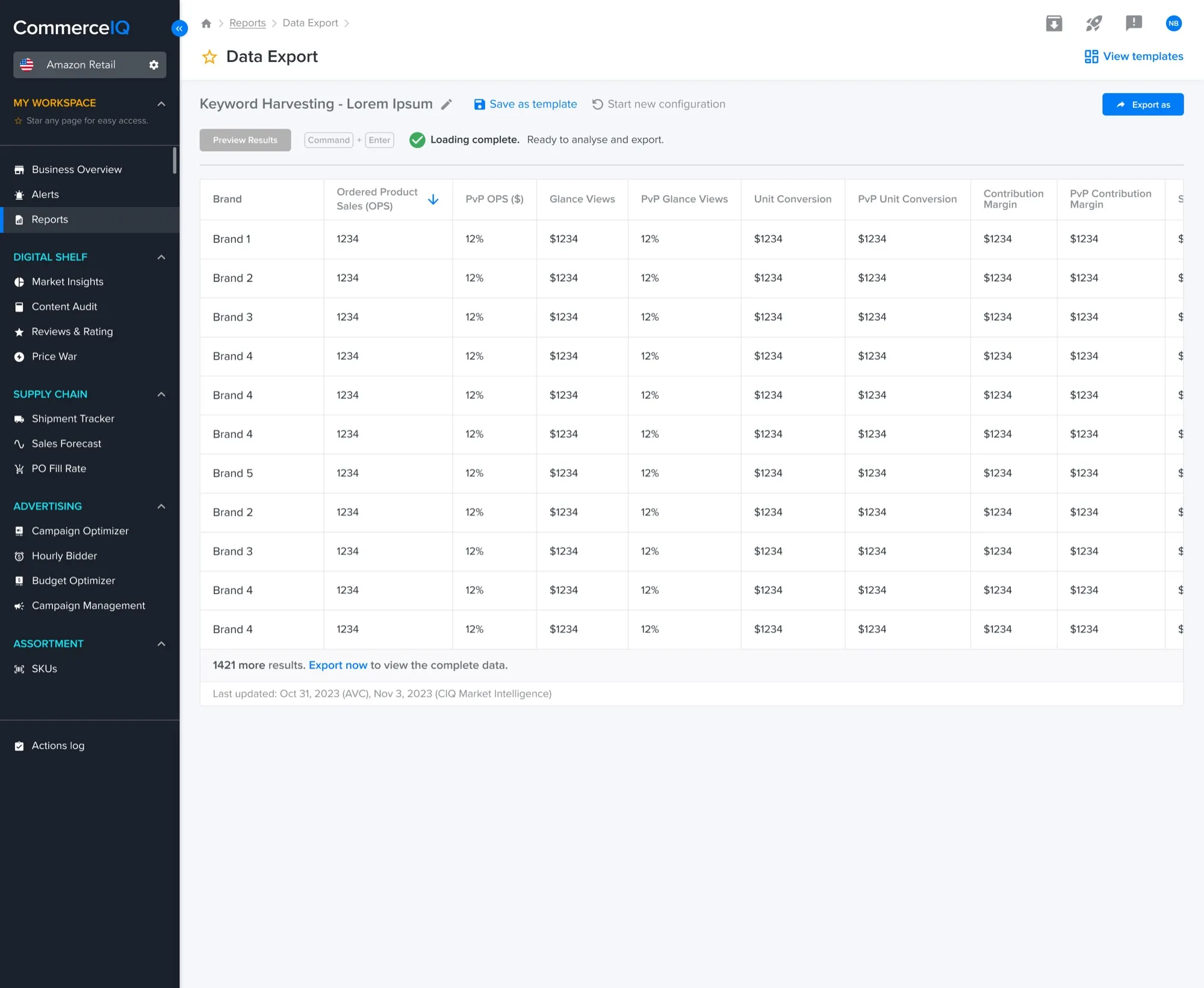The height and width of the screenshot is (988, 1204).
Task: Click the Budget Optimizer icon
Action: [x=19, y=581]
